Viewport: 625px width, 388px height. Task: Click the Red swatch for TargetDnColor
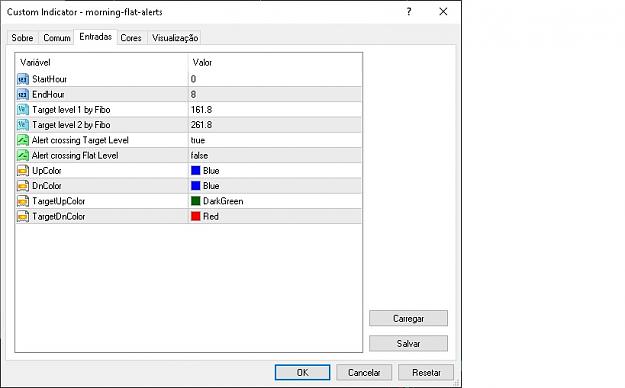pyautogui.click(x=196, y=216)
